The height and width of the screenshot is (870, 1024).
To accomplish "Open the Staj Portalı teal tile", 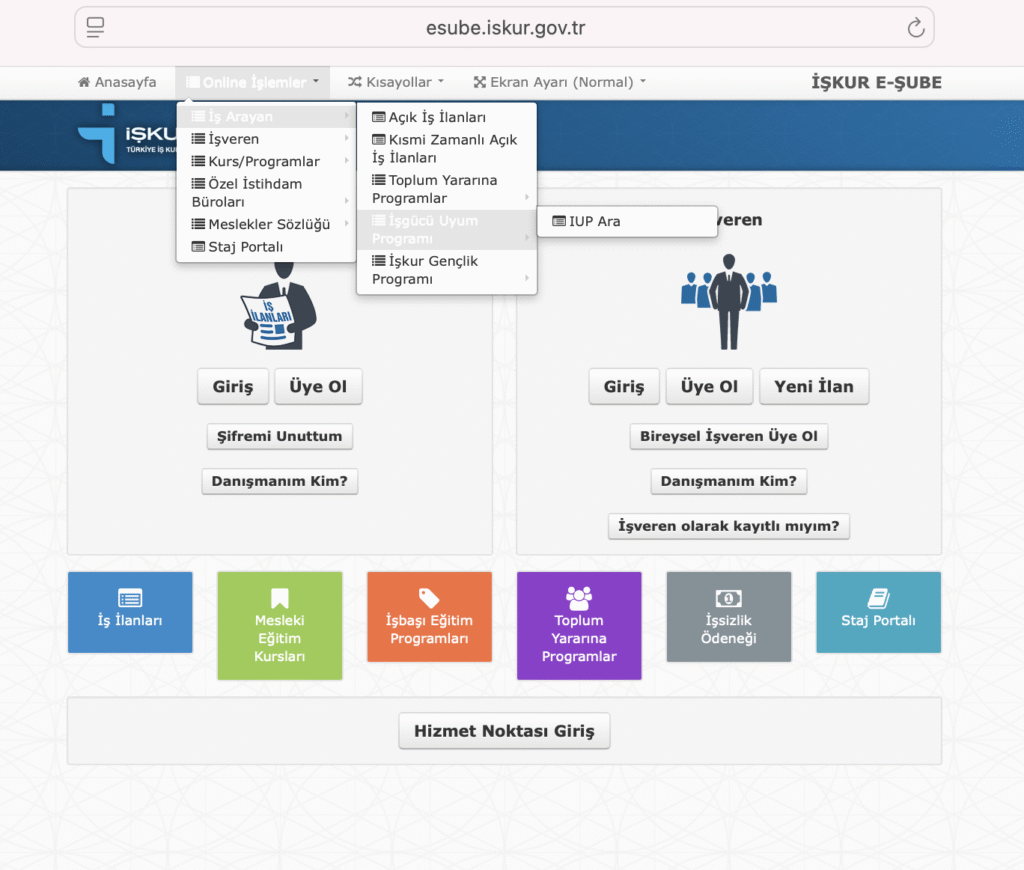I will 878,613.
